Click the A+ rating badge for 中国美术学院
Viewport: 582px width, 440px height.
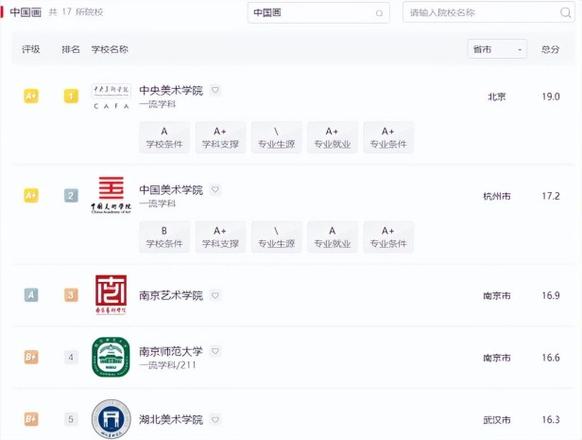click(x=31, y=195)
